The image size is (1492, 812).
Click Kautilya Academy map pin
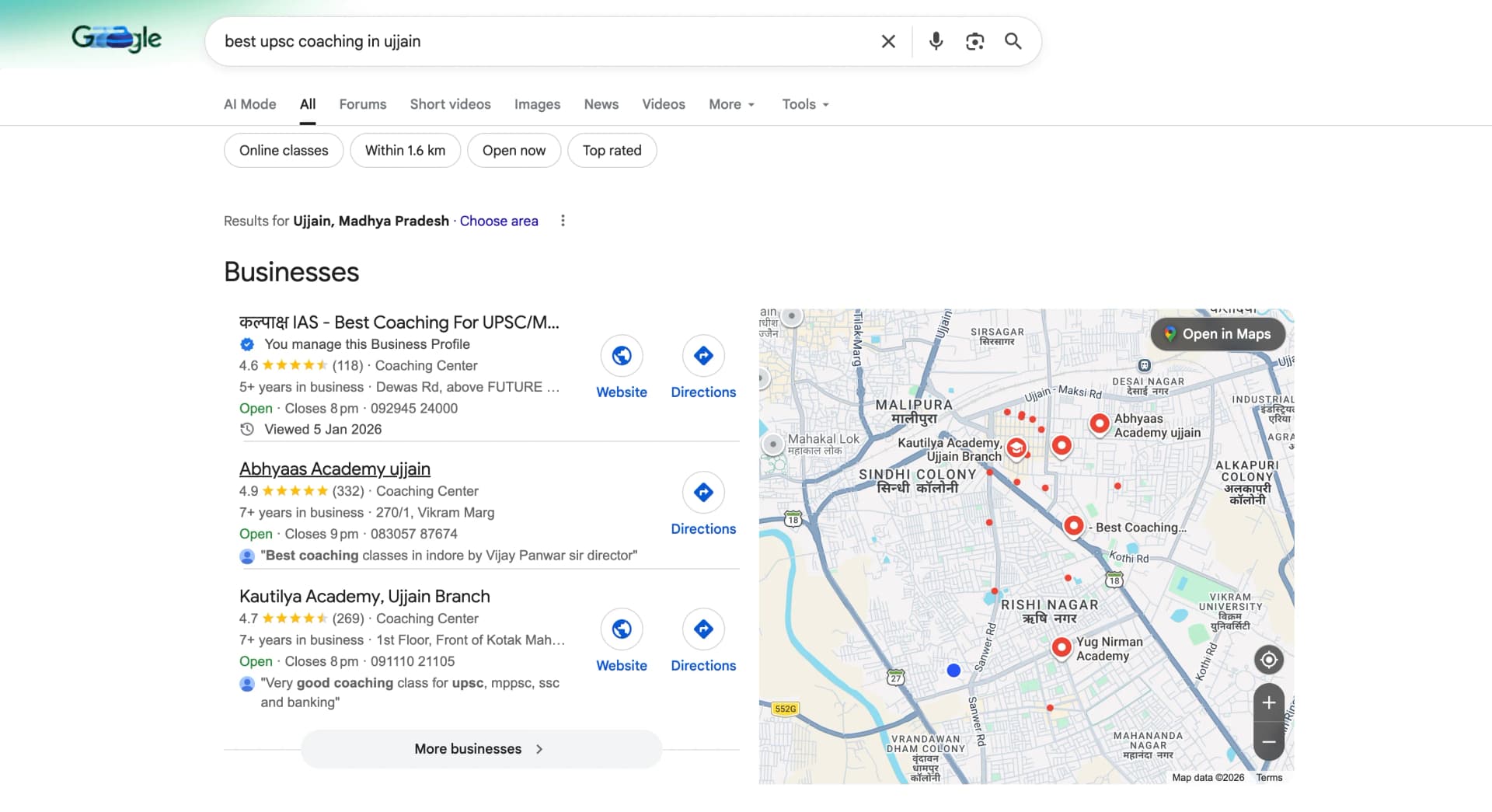tap(1016, 448)
